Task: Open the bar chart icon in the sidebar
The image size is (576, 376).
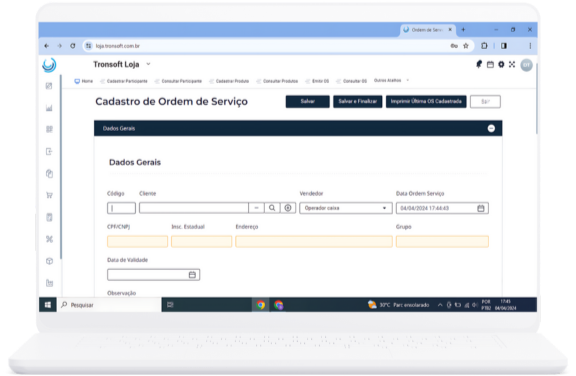Action: point(49,108)
